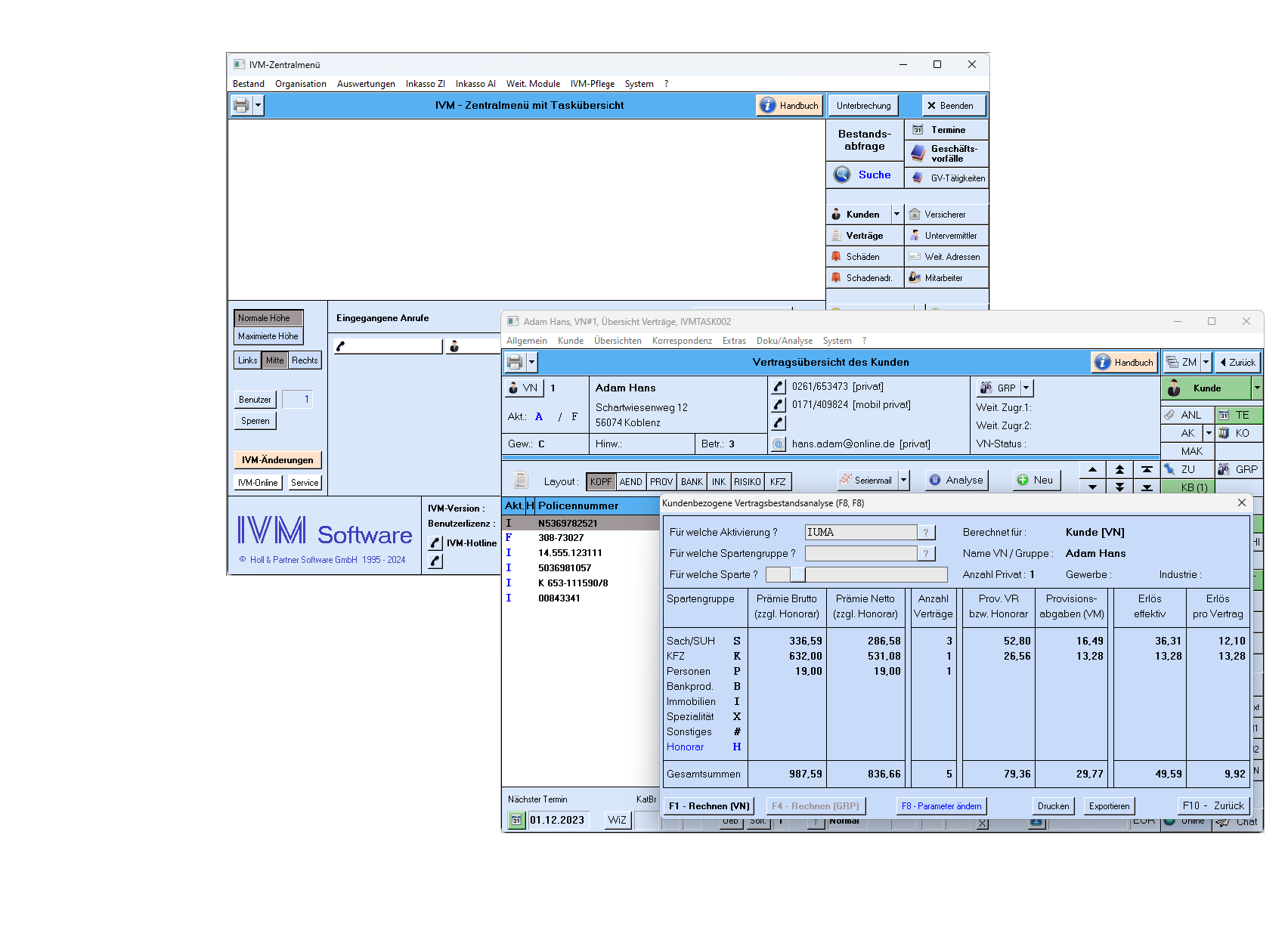Open Versicherer list
Image resolution: width=1288 pixels, height=946 pixels.
(x=946, y=215)
